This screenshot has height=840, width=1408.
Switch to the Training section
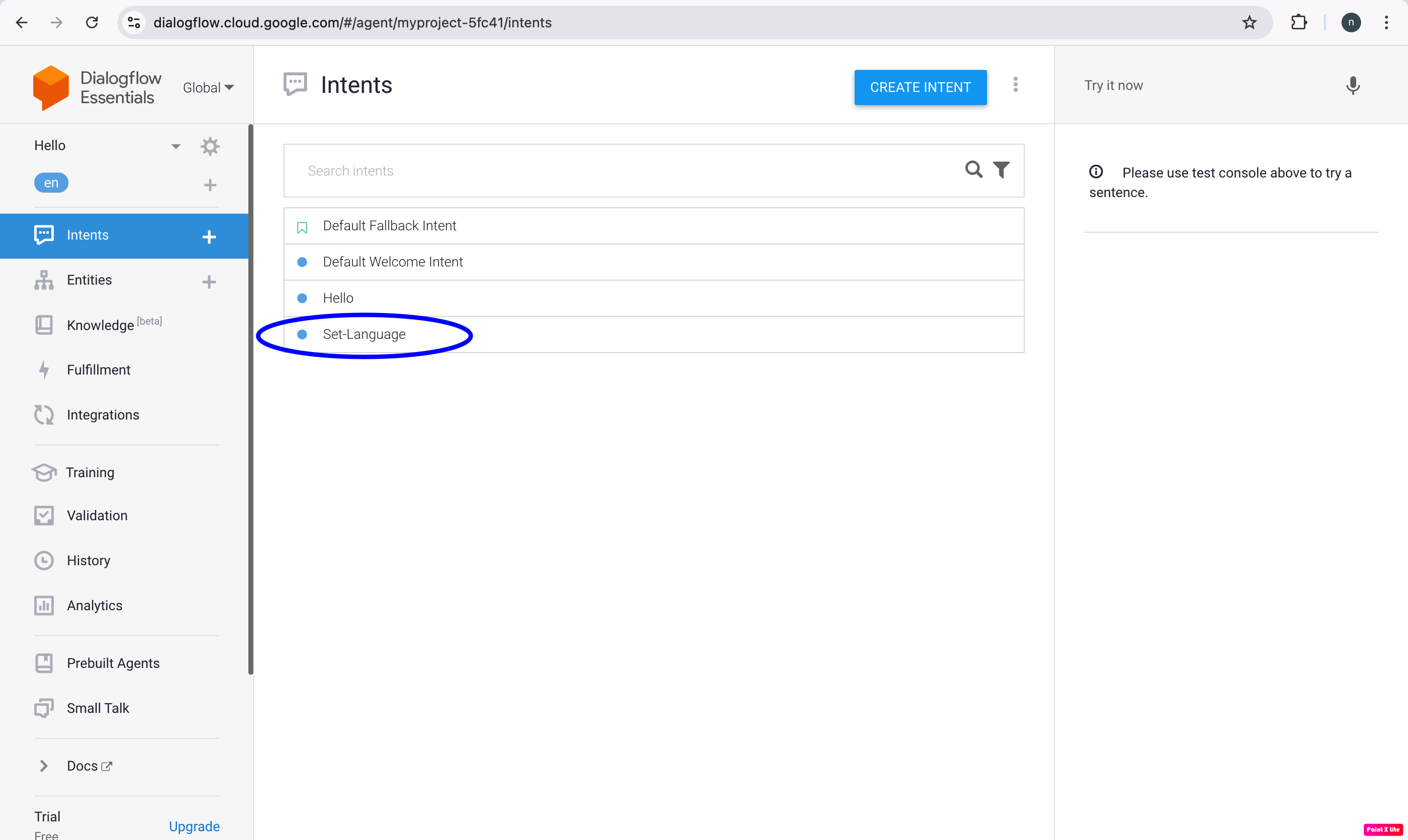point(90,472)
